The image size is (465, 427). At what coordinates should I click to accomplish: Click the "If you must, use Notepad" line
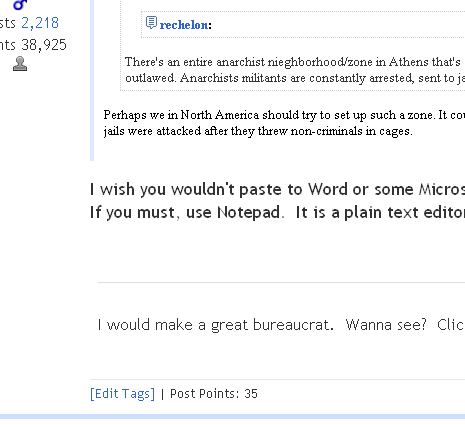coord(277,213)
